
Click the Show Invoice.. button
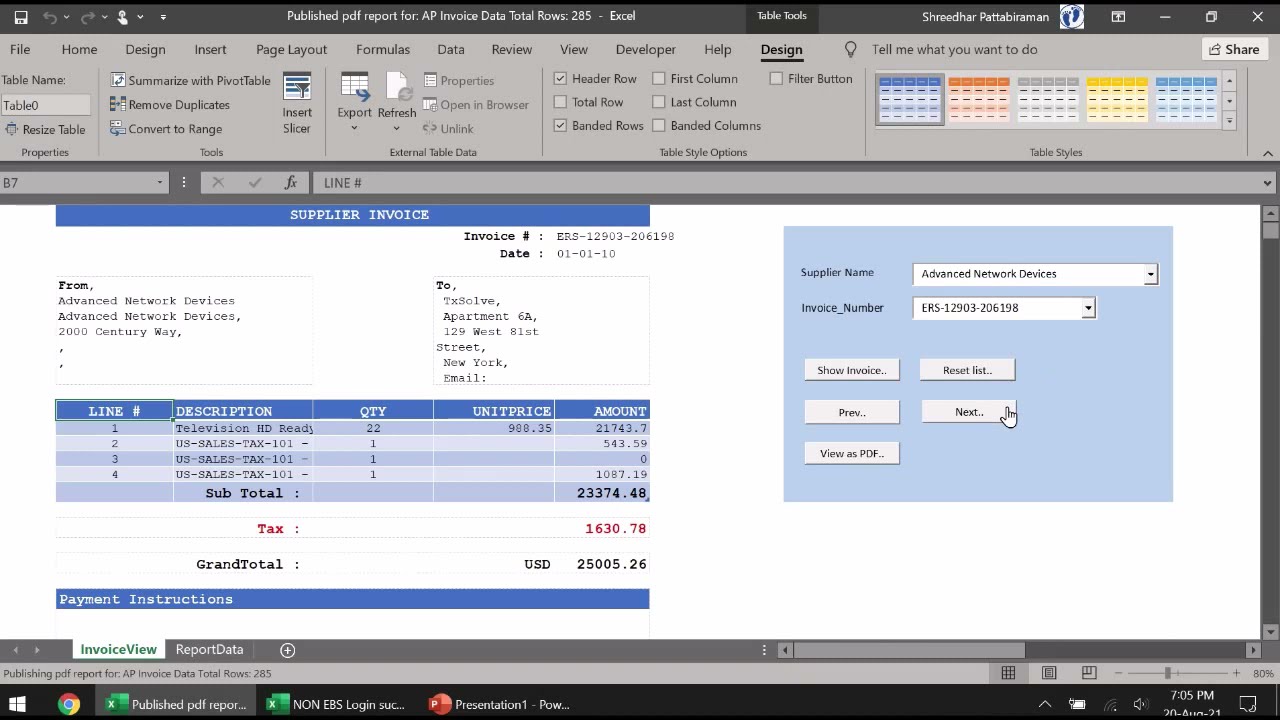[852, 371]
